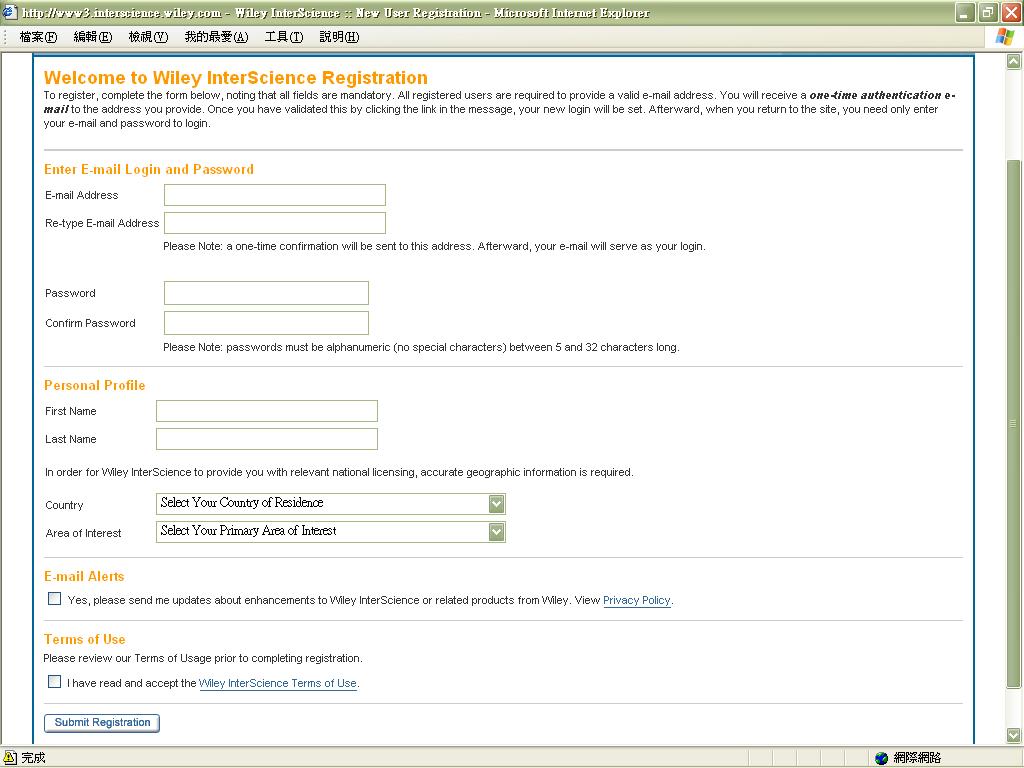Click the Submit Registration button
Viewport: 1024px width, 768px height.
click(x=102, y=723)
